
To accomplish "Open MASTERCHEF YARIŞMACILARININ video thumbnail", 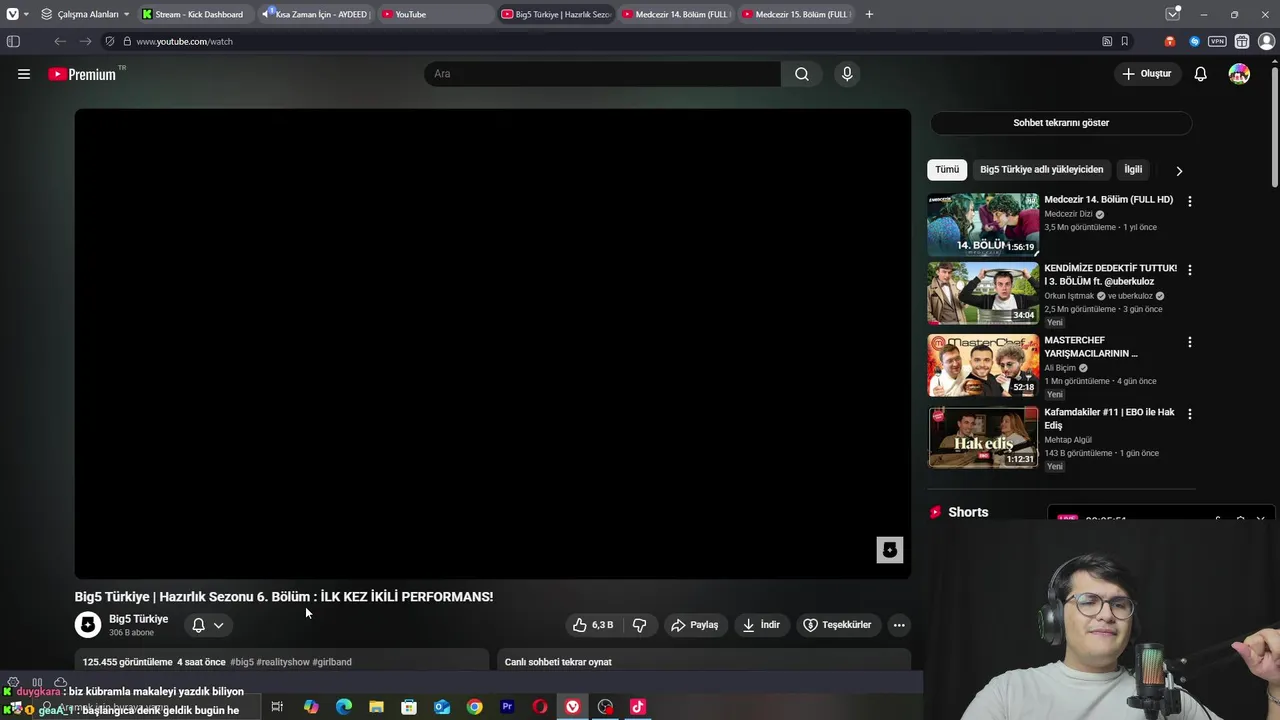I will [983, 366].
